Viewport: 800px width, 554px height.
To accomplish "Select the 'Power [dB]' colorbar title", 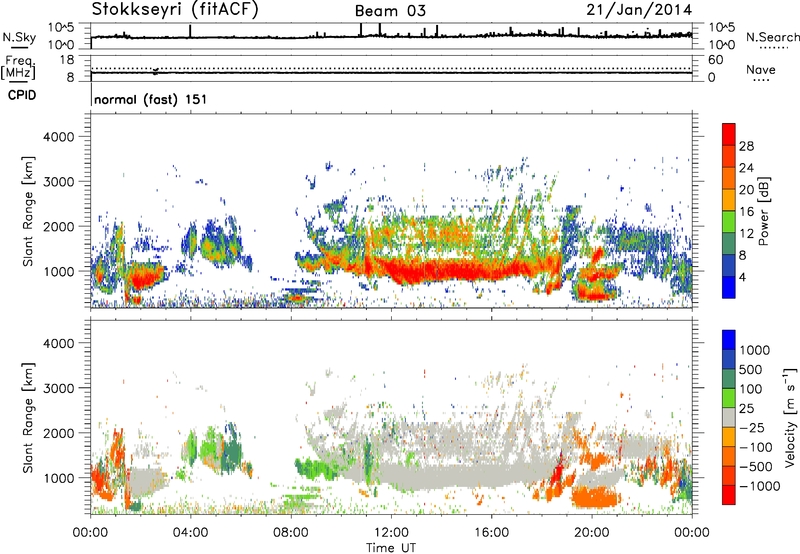I will tap(763, 211).
